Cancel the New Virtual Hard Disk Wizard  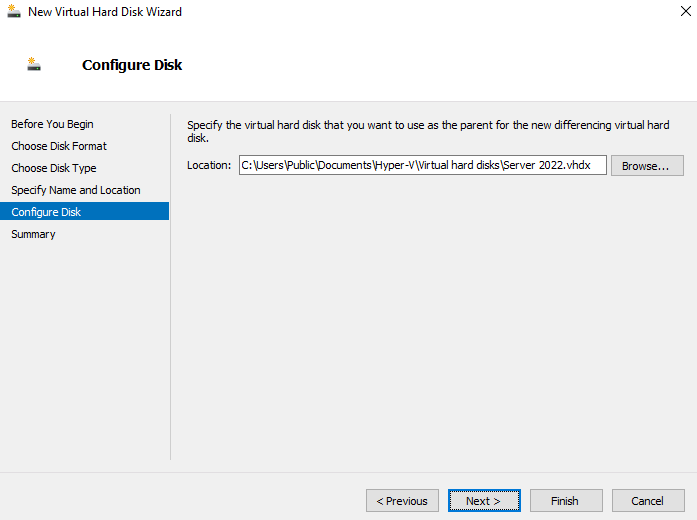coord(648,501)
